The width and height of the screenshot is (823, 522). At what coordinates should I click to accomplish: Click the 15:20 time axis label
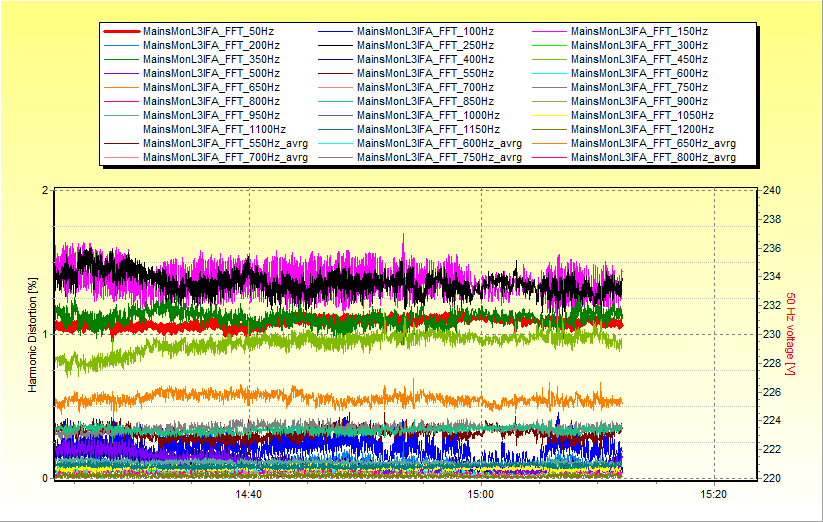[x=713, y=494]
